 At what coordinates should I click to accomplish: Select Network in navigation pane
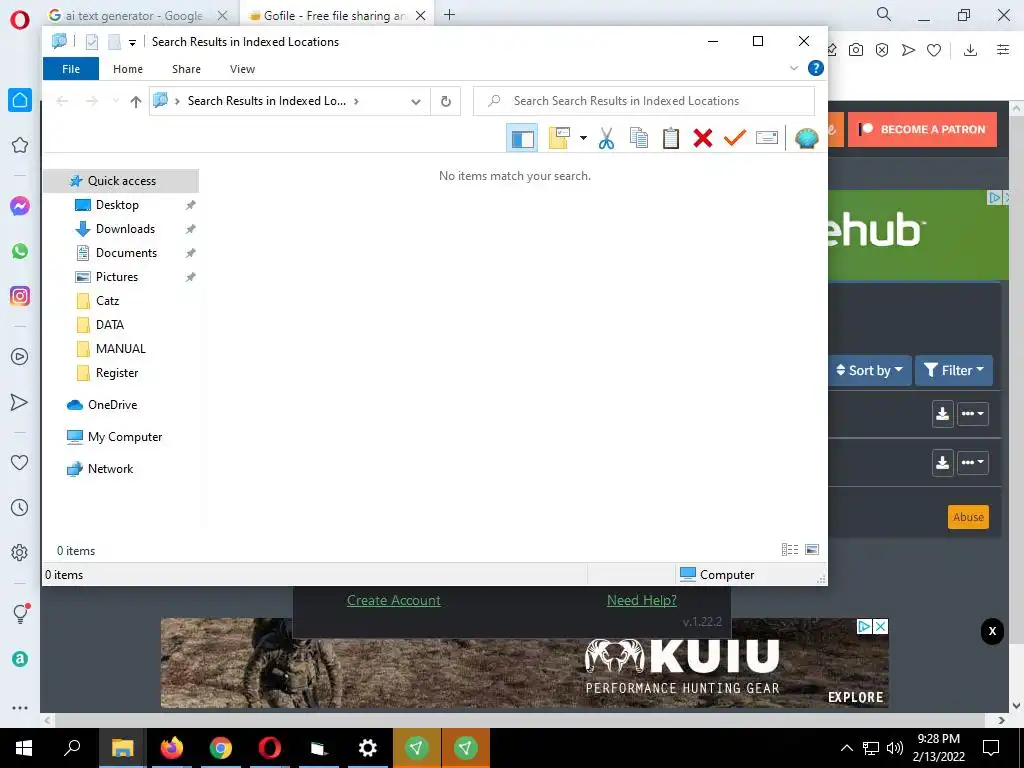click(110, 469)
